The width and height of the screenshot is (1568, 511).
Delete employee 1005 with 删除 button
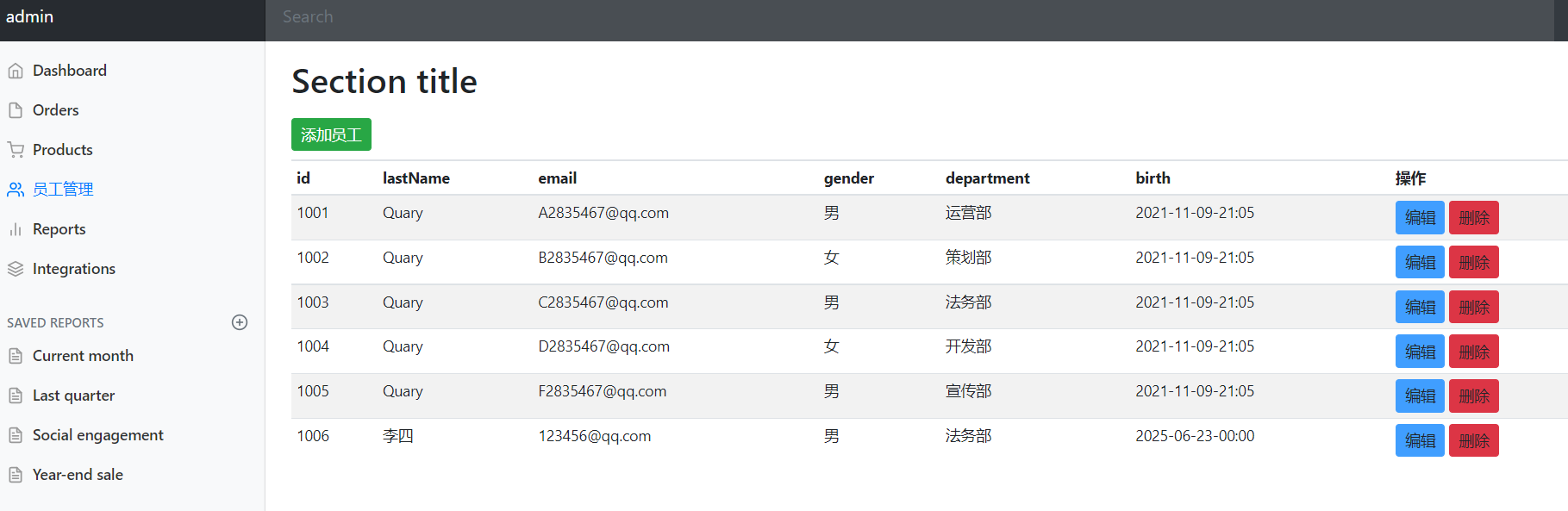pos(1473,396)
